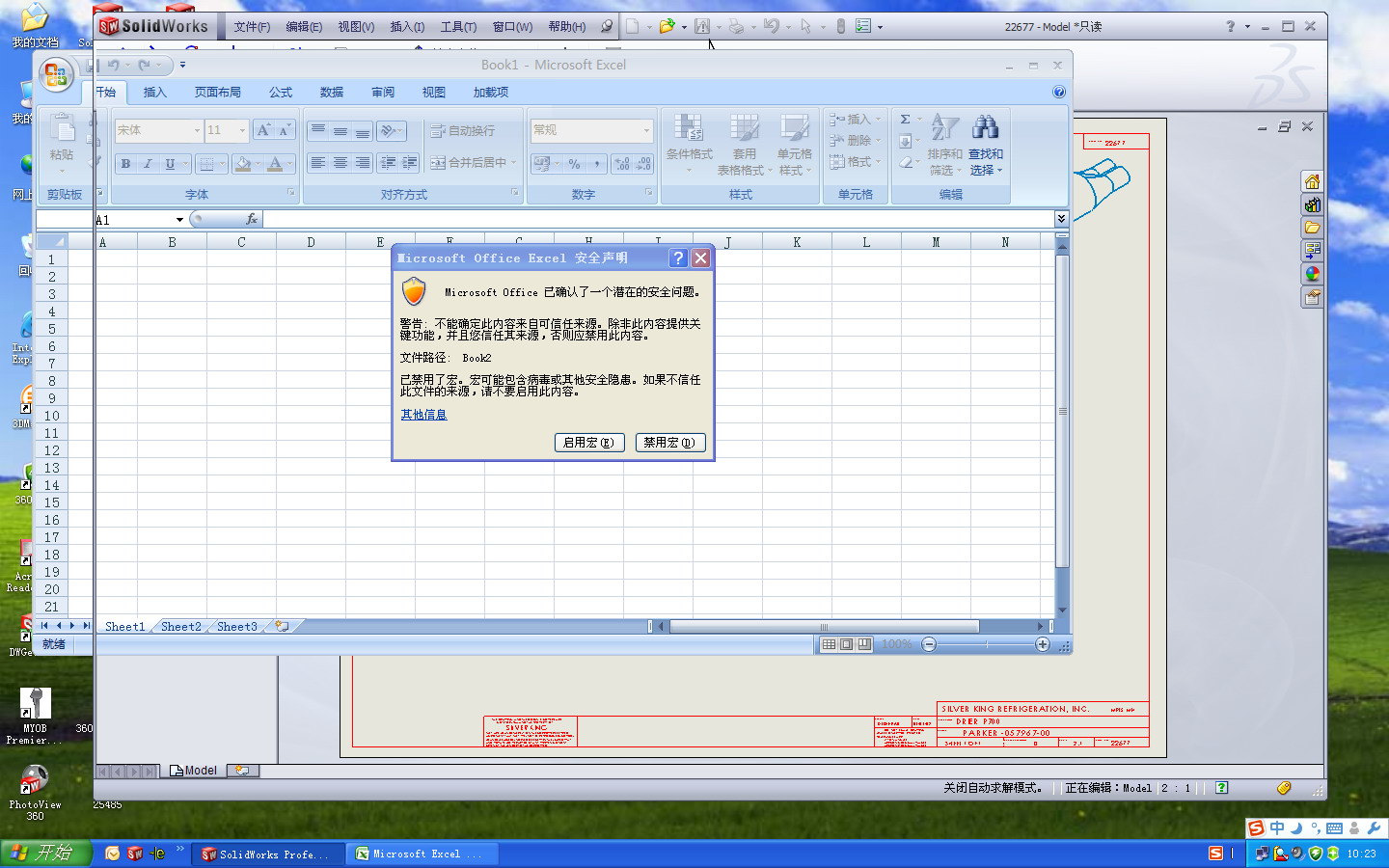Image resolution: width=1389 pixels, height=868 pixels.
Task: Apply the fill color swatch in Excel
Action: coord(242,164)
